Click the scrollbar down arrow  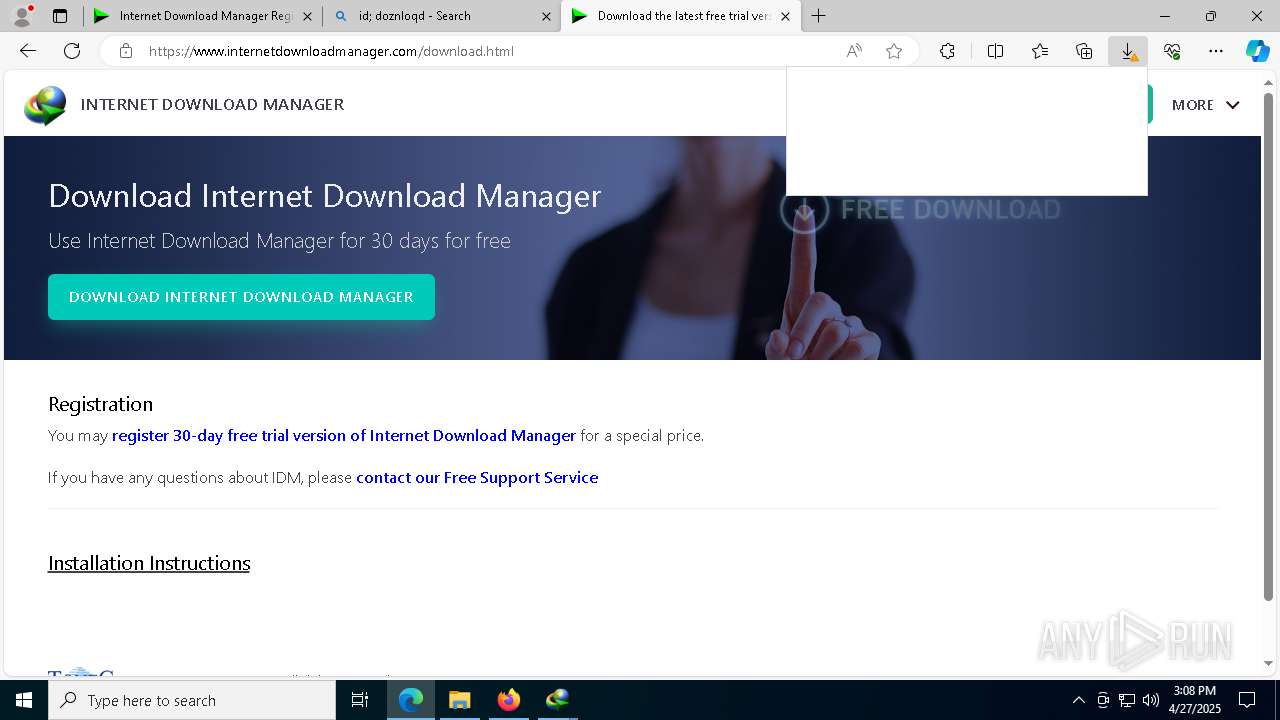tap(1269, 663)
